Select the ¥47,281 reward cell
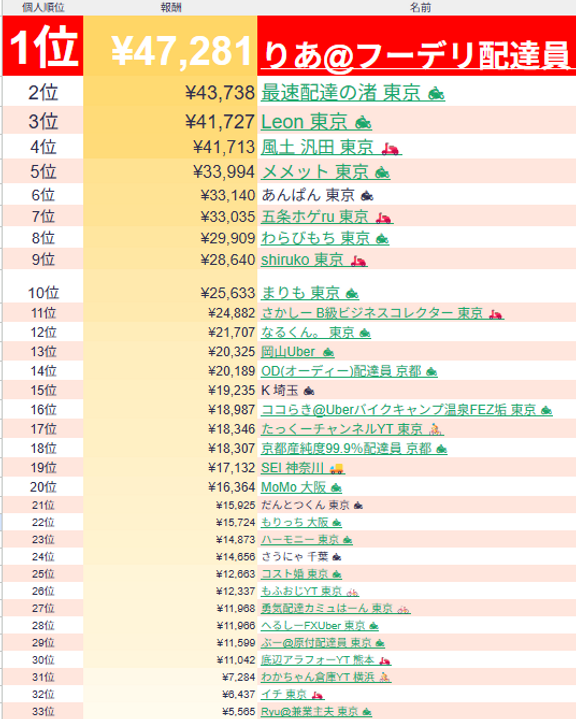Image resolution: width=576 pixels, height=719 pixels. tap(170, 46)
